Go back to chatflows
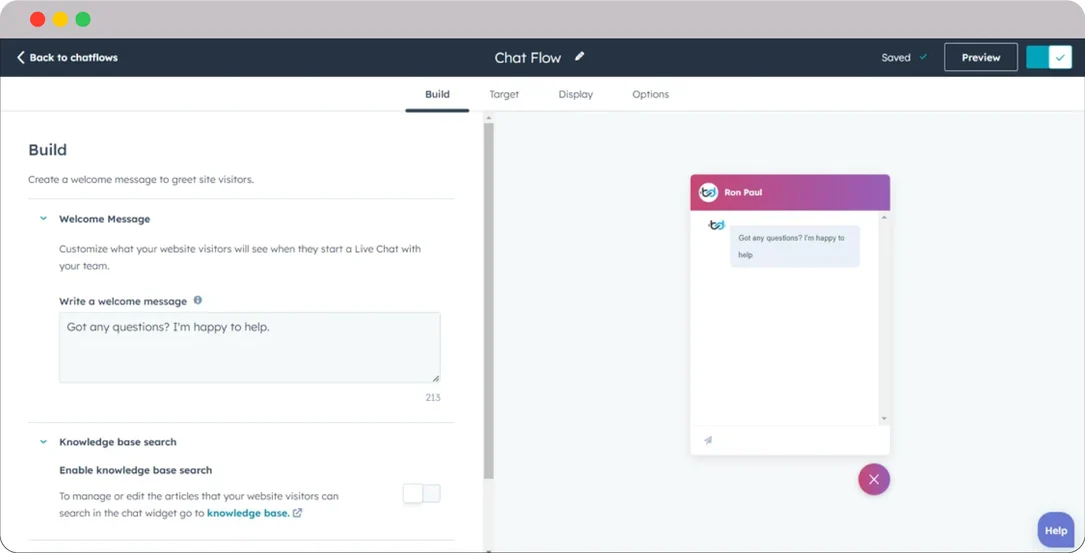 click(x=67, y=57)
